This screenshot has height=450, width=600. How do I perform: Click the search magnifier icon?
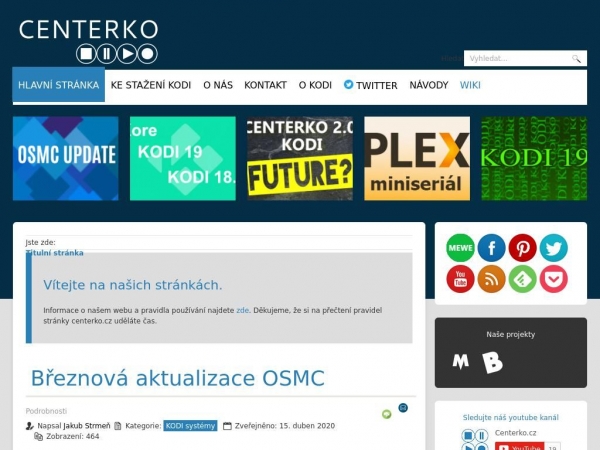pos(576,59)
